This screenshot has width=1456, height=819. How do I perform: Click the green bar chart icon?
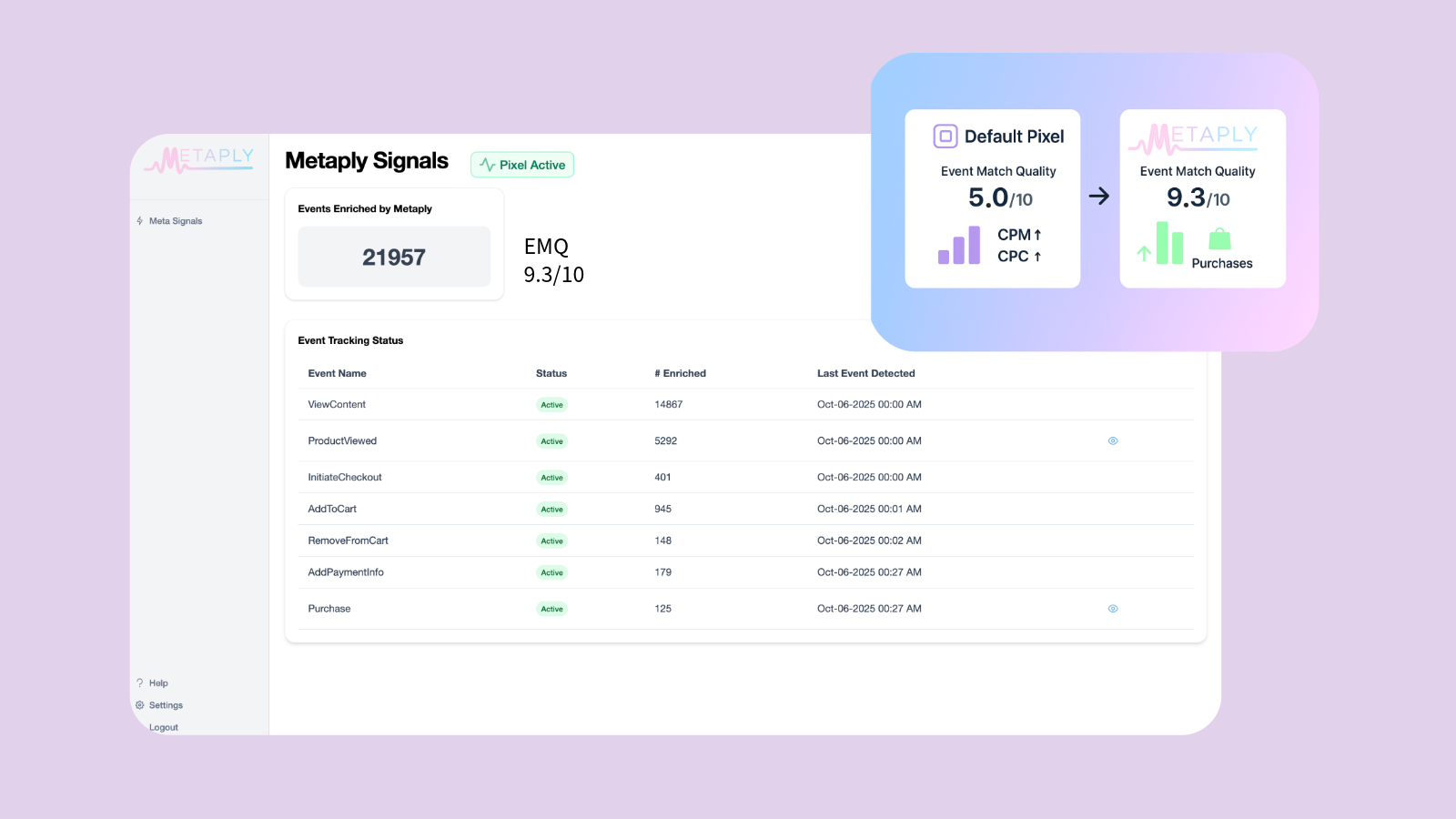point(1169,243)
